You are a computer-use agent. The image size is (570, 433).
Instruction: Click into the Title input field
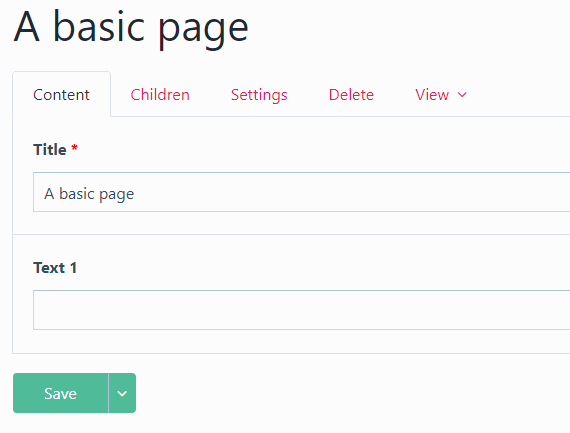pos(301,192)
